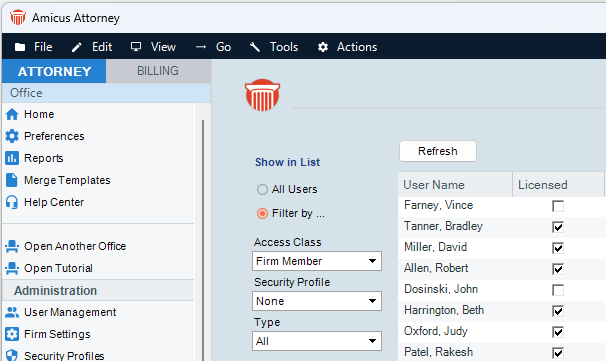Image resolution: width=606 pixels, height=361 pixels.
Task: Click the Firm Settings icon
Action: tap(12, 334)
